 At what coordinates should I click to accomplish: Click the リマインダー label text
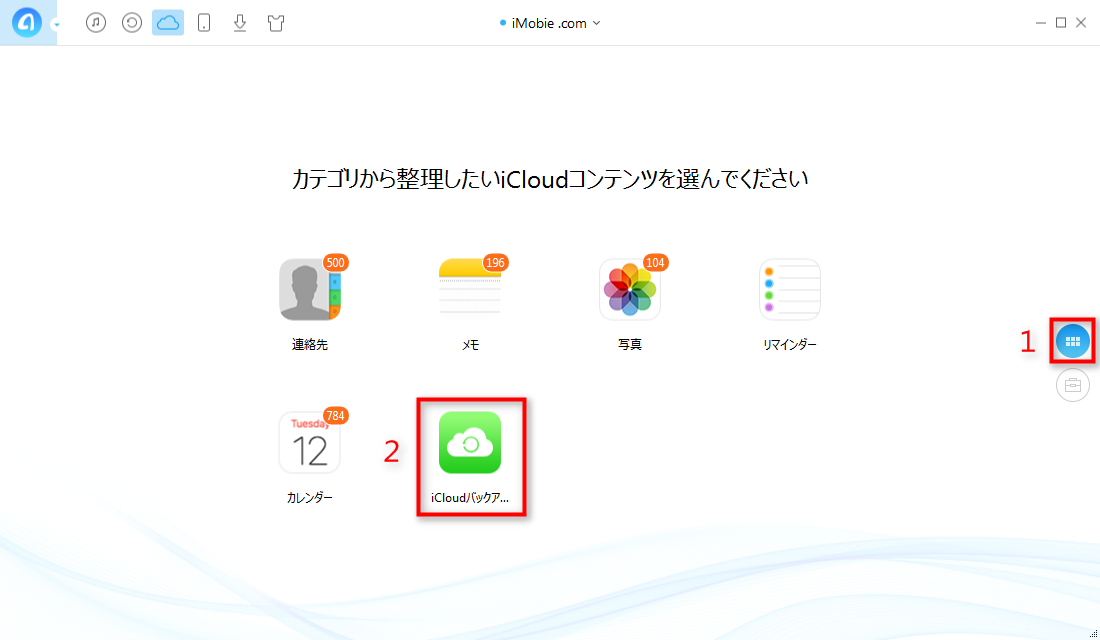click(790, 345)
